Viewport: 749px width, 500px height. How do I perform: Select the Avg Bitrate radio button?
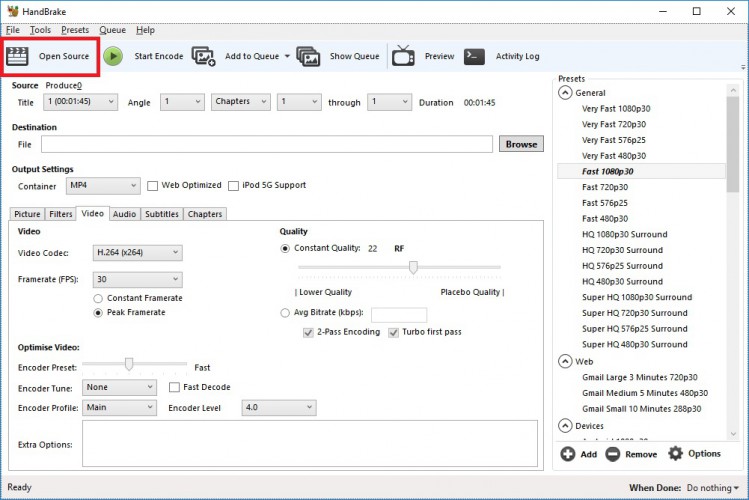pyautogui.click(x=286, y=313)
